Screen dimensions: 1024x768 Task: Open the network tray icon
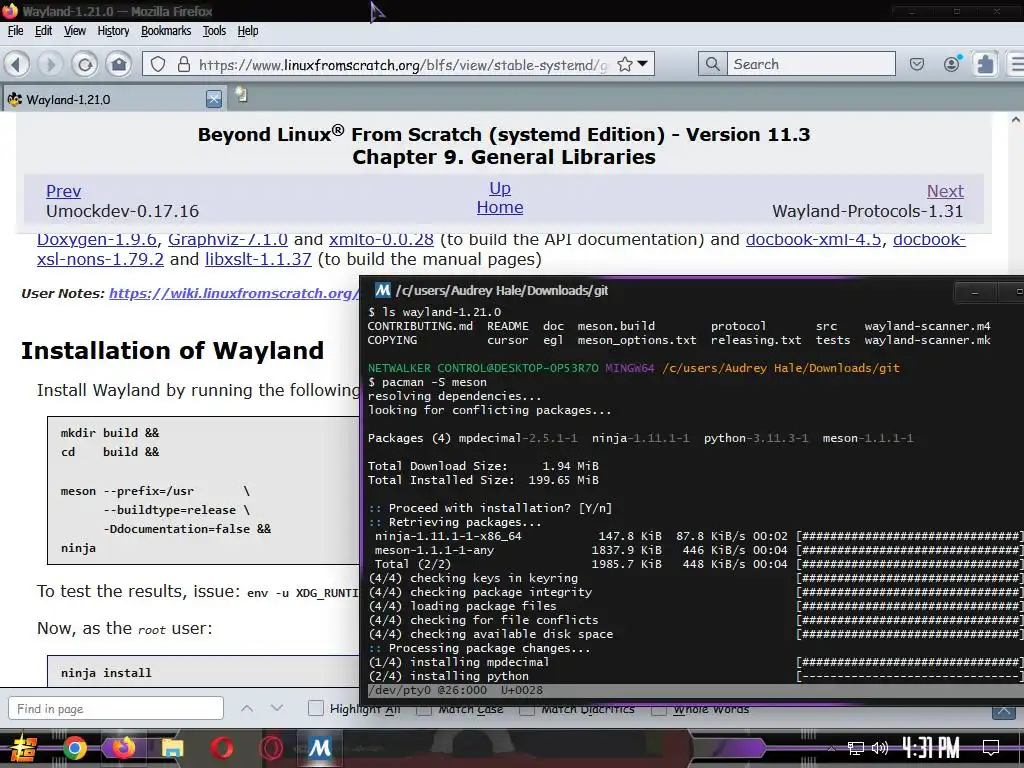click(856, 748)
